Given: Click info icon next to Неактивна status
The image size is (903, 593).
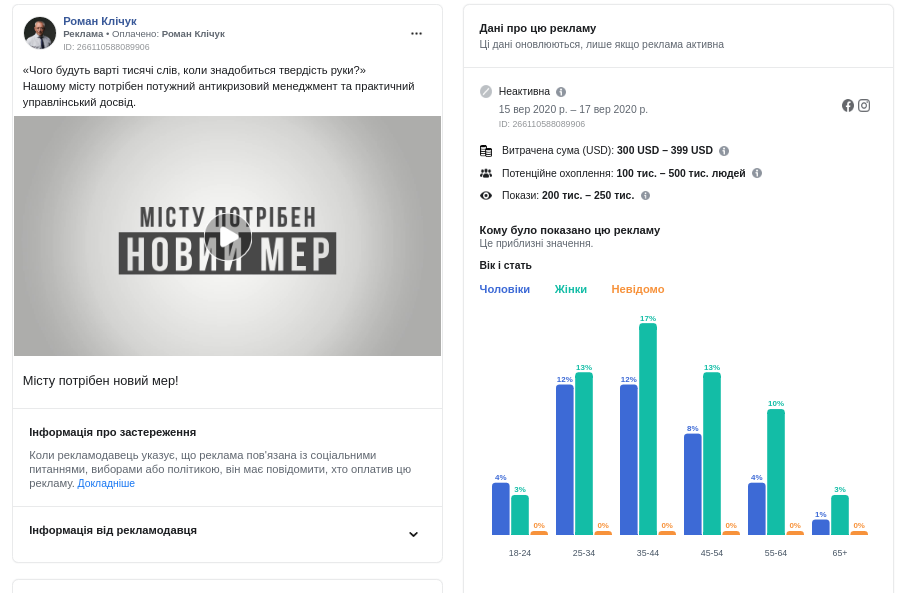Looking at the screenshot, I should [x=561, y=92].
